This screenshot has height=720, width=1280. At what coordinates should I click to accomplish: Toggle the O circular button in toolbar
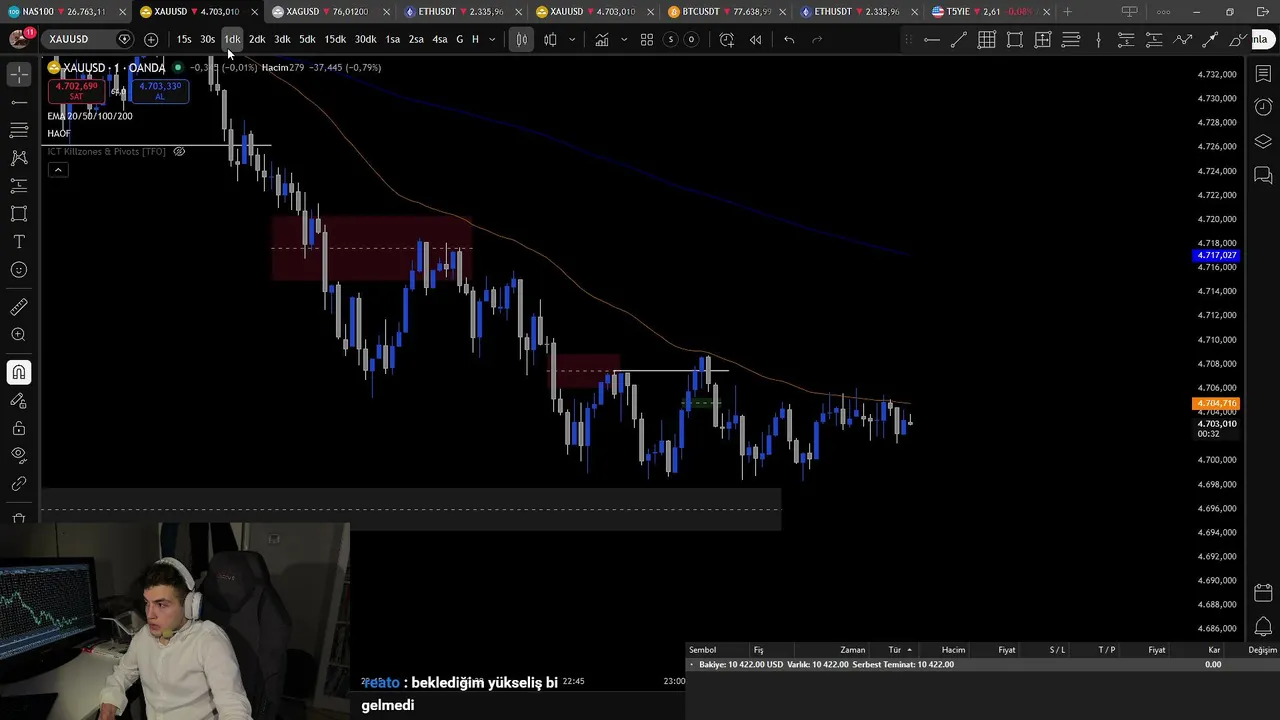click(x=690, y=39)
